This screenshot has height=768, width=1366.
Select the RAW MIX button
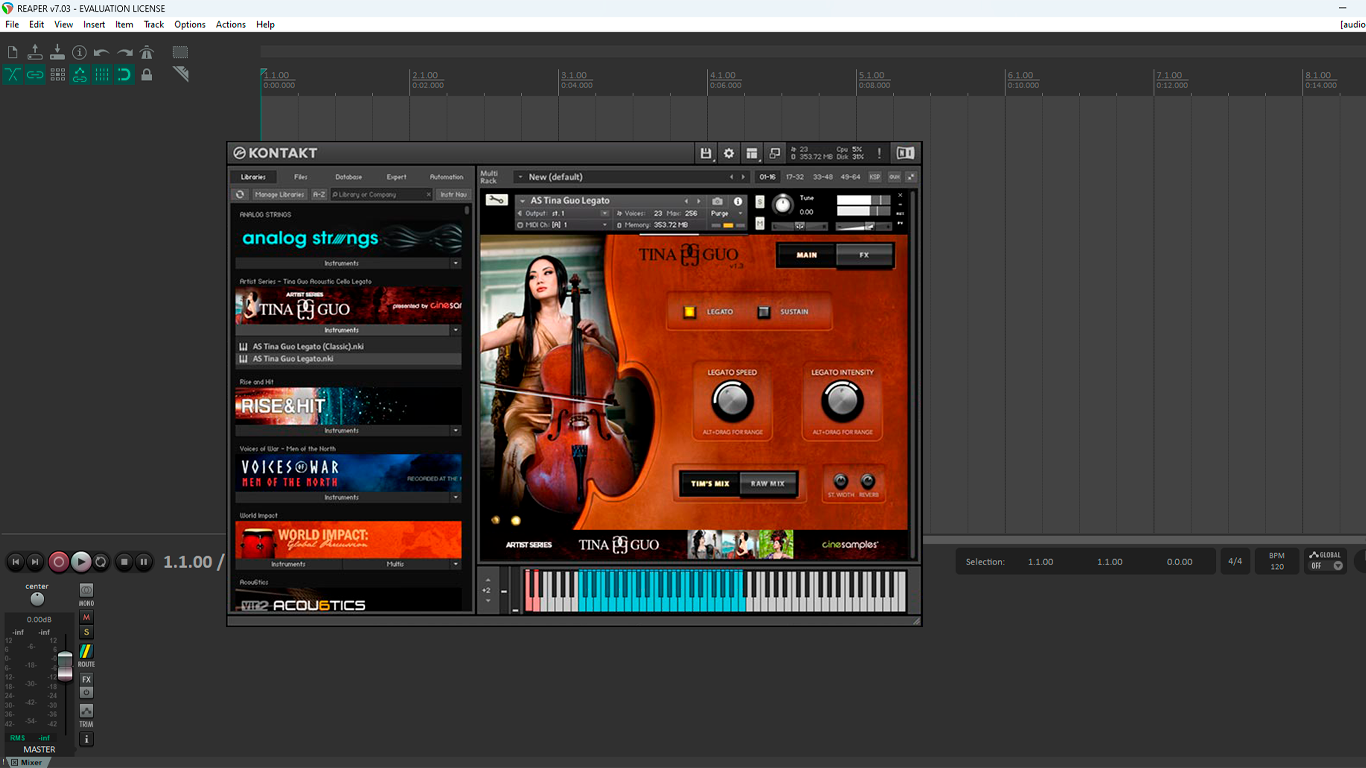(x=768, y=484)
